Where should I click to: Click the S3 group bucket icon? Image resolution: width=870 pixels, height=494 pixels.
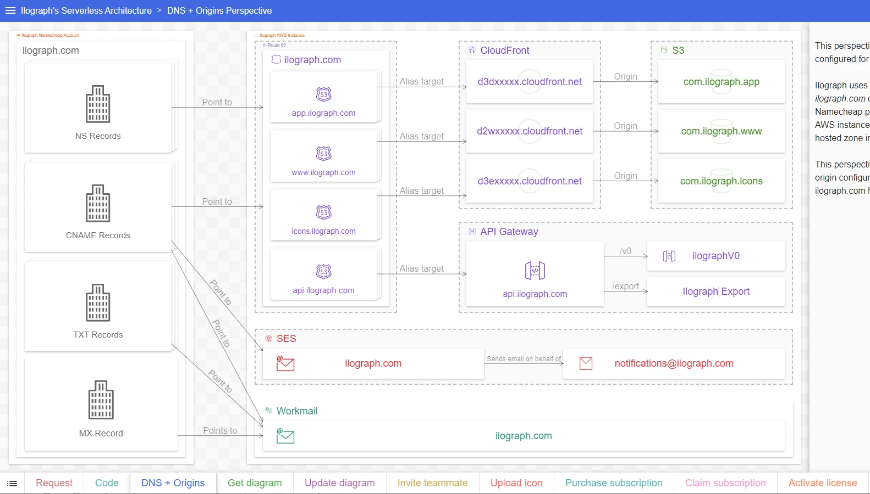[x=664, y=50]
